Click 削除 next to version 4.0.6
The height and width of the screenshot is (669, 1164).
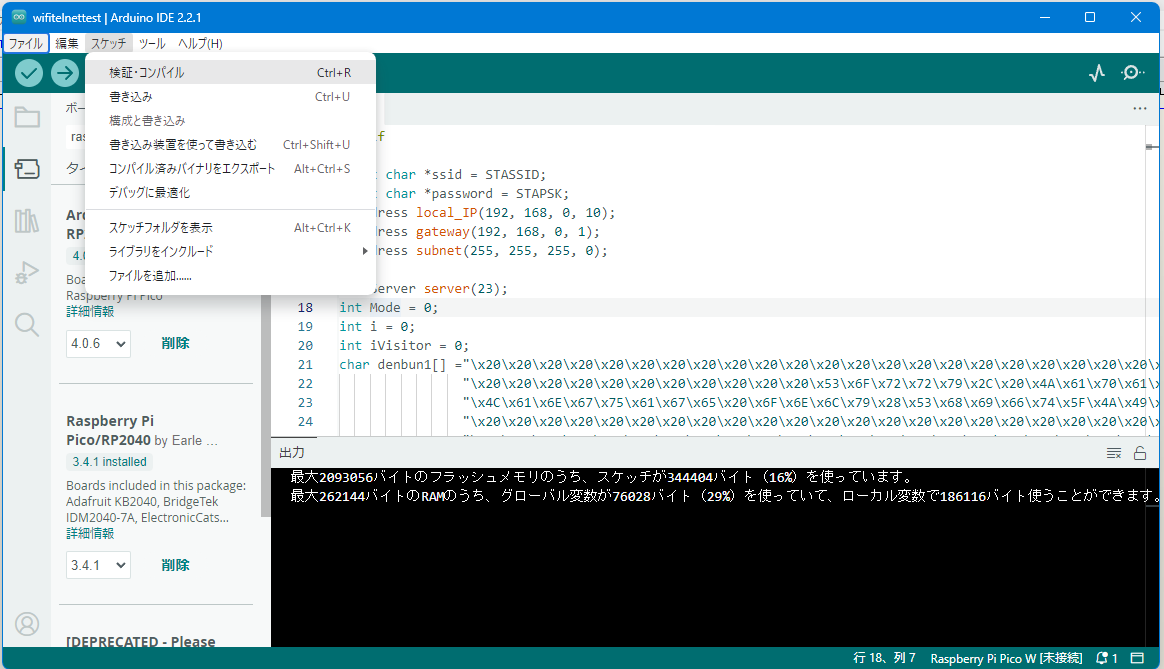coord(175,344)
